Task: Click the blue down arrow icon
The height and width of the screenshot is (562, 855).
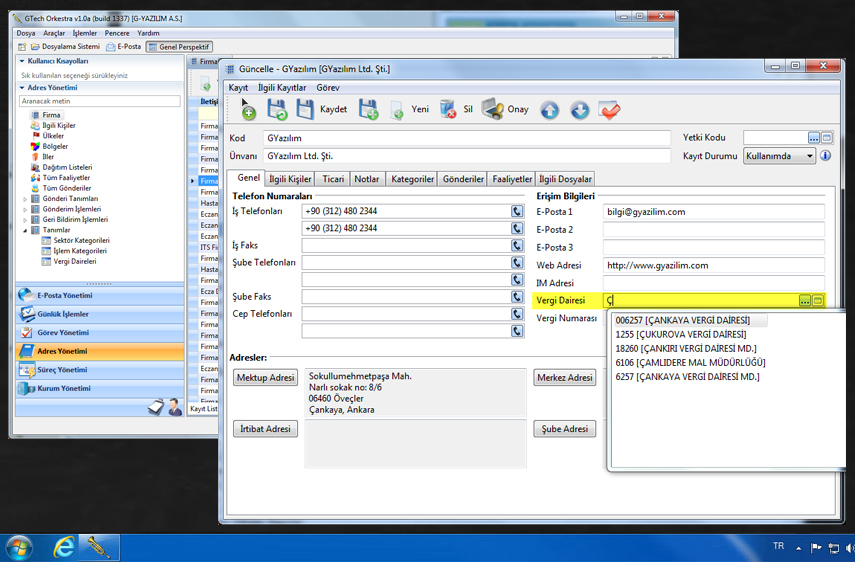Action: point(580,110)
